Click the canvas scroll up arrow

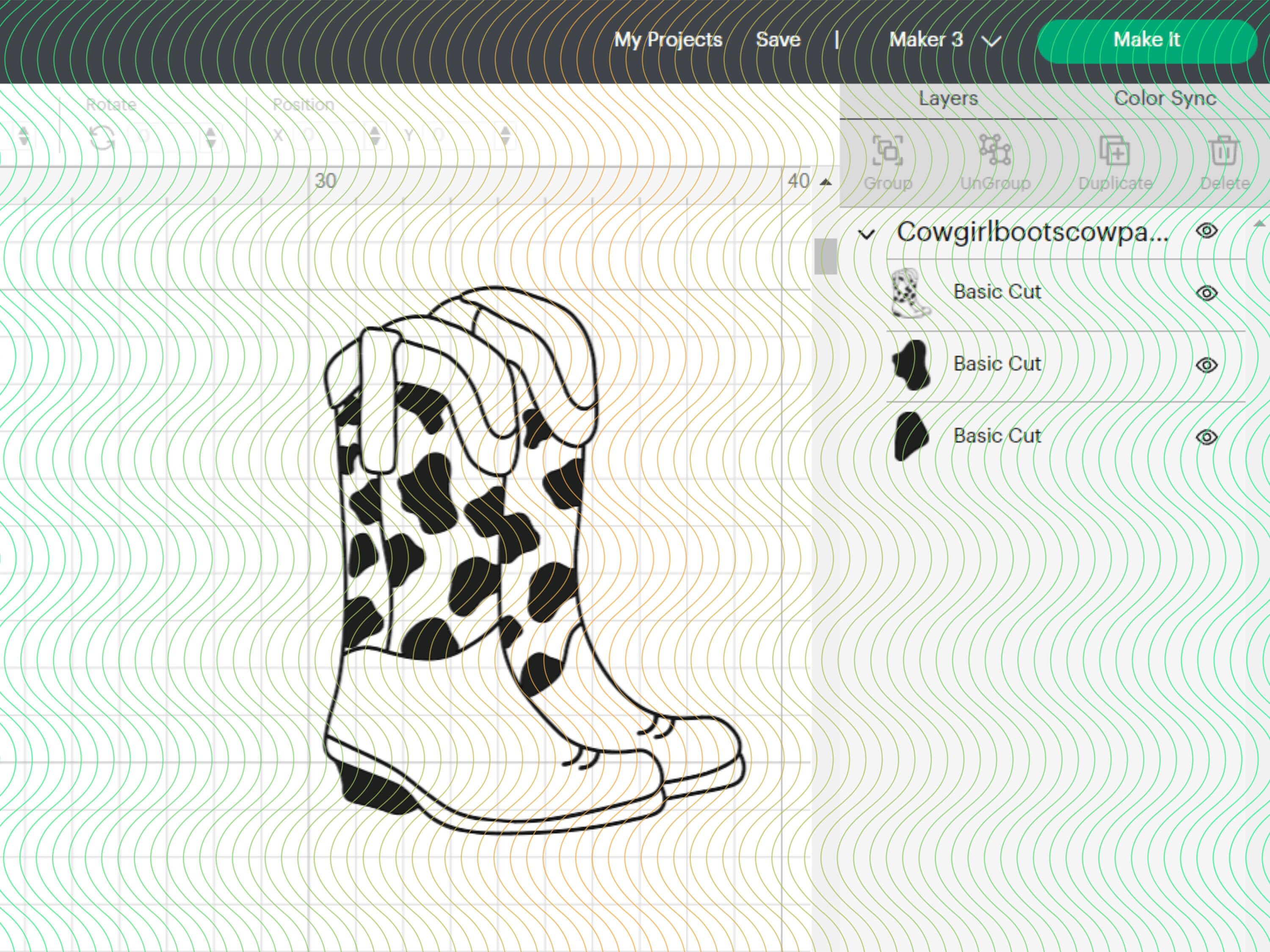pyautogui.click(x=825, y=182)
